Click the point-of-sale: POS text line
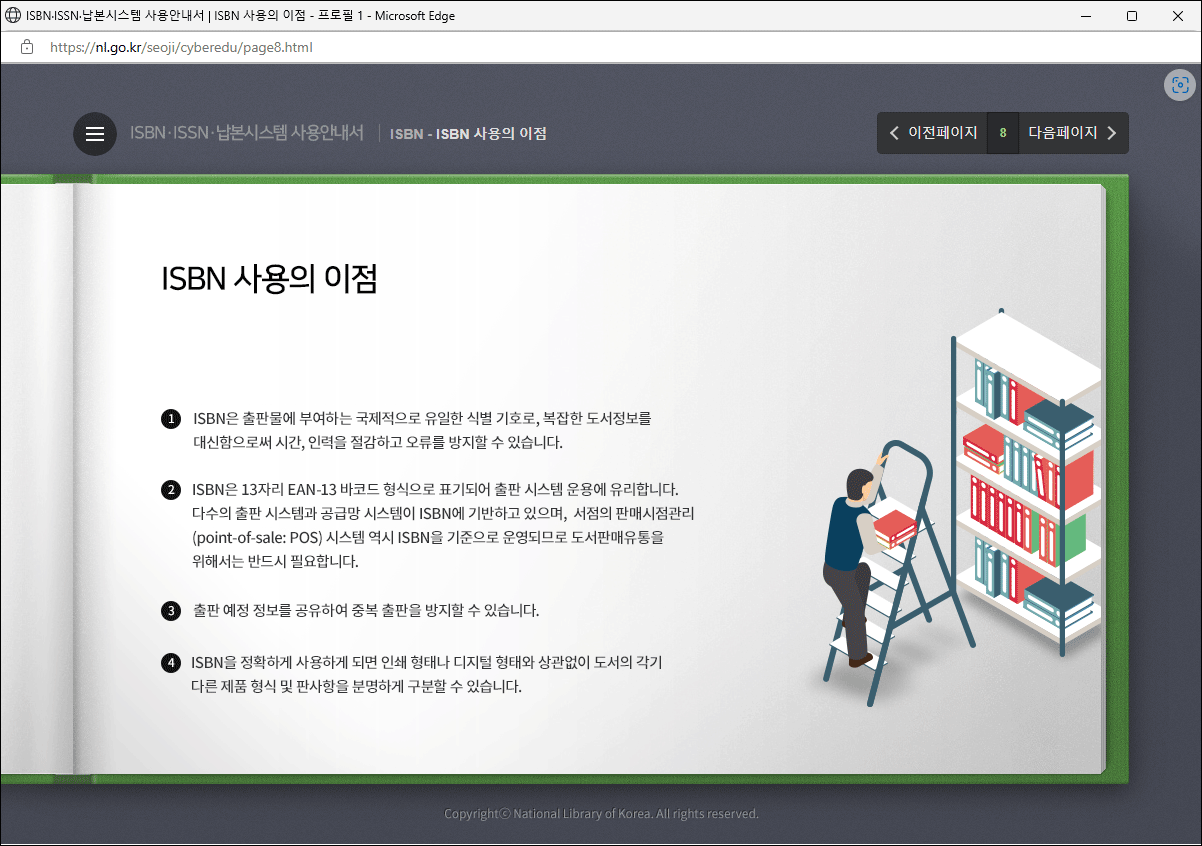This screenshot has height=846, width=1202. click(428, 537)
